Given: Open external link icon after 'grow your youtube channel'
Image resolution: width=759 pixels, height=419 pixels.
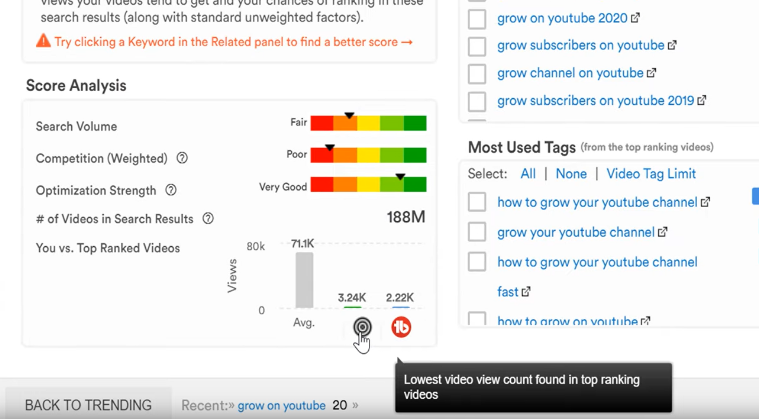Looking at the screenshot, I should (663, 232).
